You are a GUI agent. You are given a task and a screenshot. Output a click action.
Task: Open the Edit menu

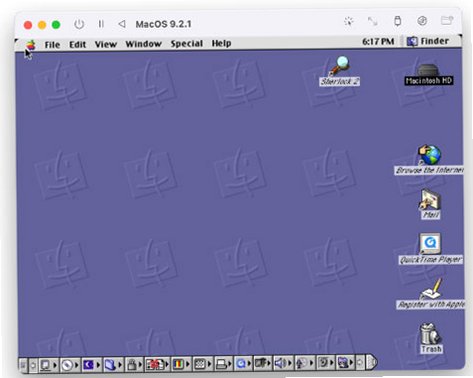point(78,44)
